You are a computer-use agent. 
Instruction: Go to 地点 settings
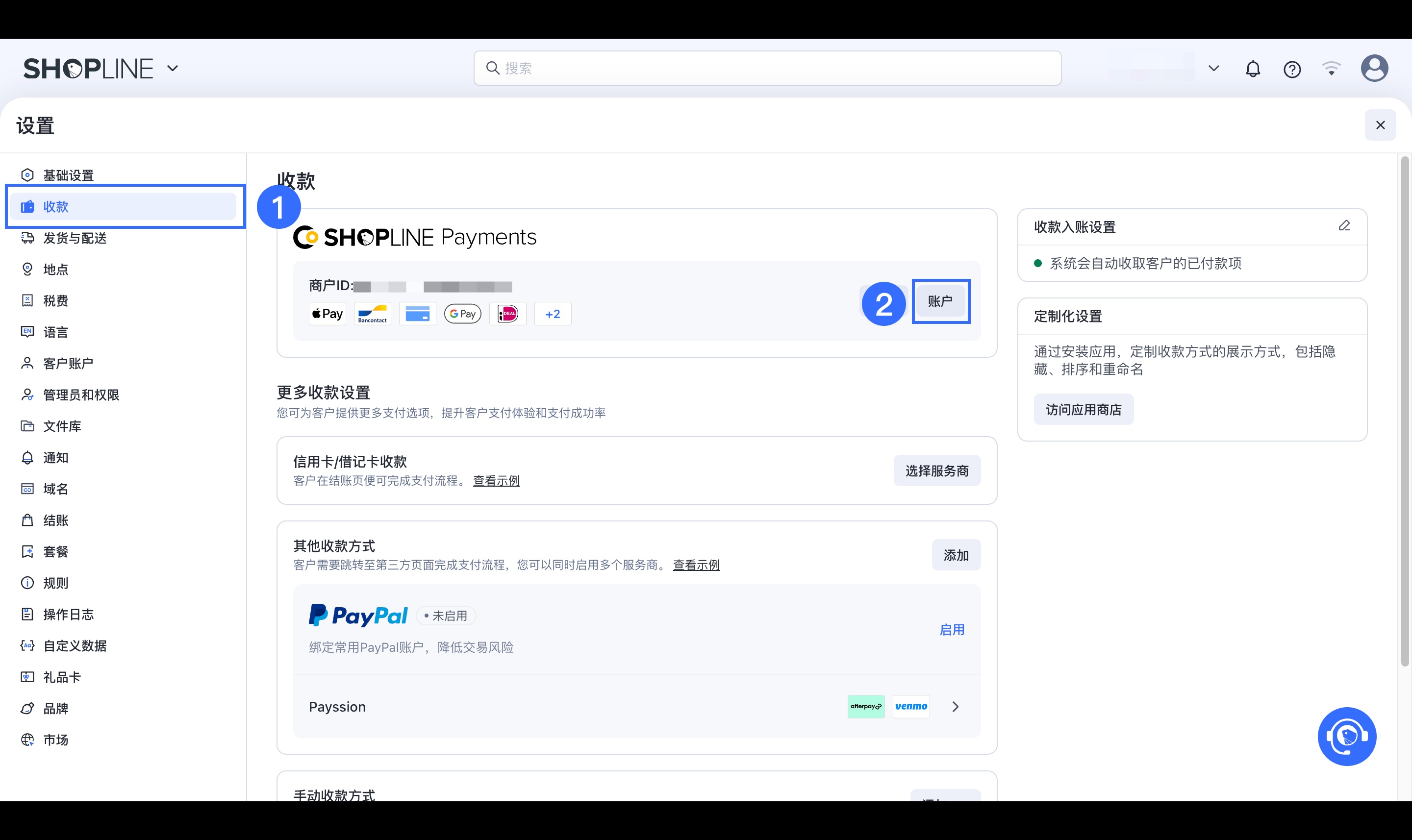pyautogui.click(x=124, y=269)
